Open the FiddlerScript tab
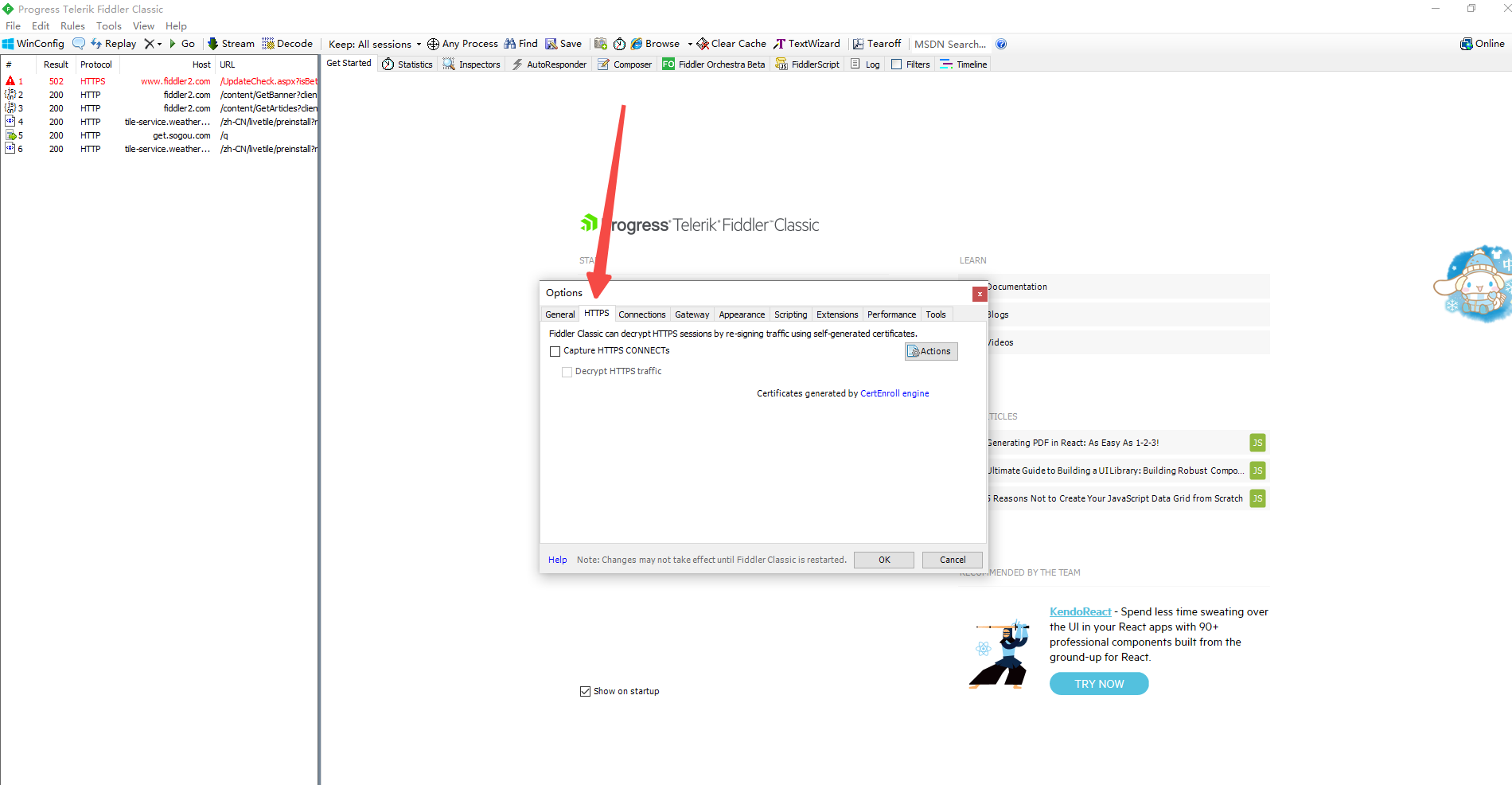1512x785 pixels. pos(808,64)
